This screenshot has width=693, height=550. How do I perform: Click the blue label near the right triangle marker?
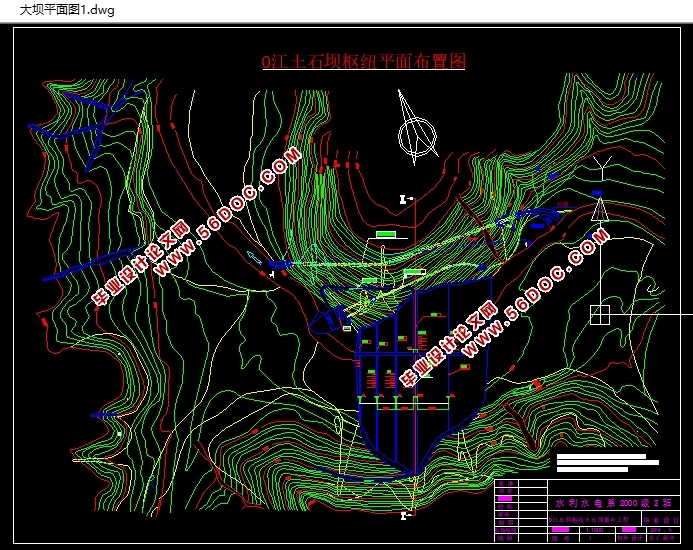[597, 192]
